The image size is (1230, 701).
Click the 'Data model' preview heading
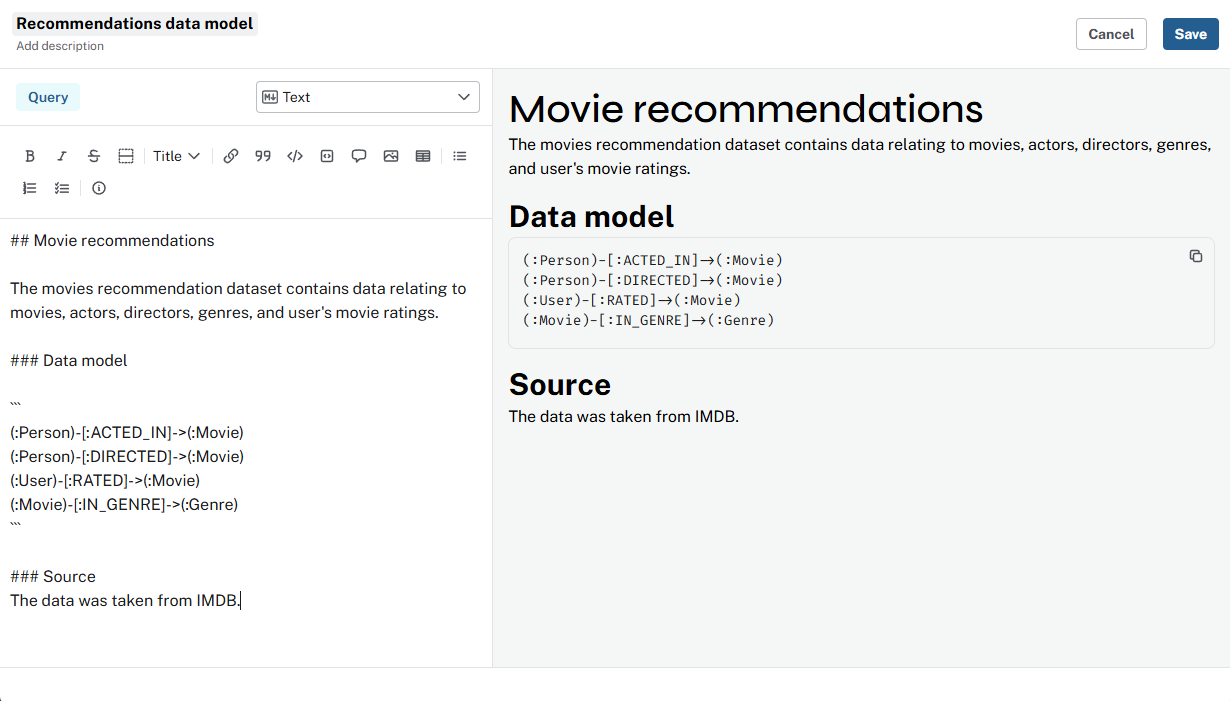592,216
